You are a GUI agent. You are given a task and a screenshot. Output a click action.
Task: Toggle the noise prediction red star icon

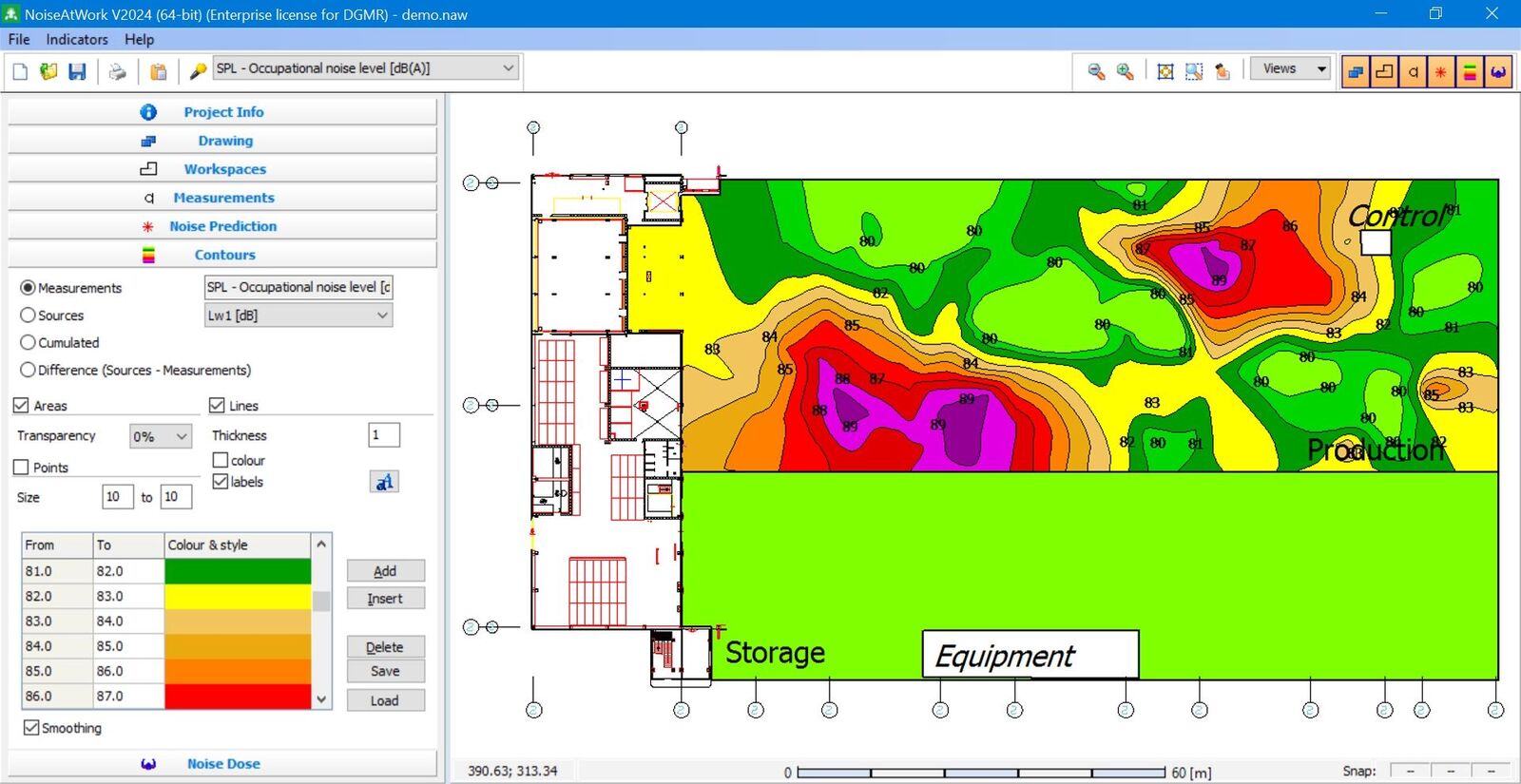(x=1441, y=71)
